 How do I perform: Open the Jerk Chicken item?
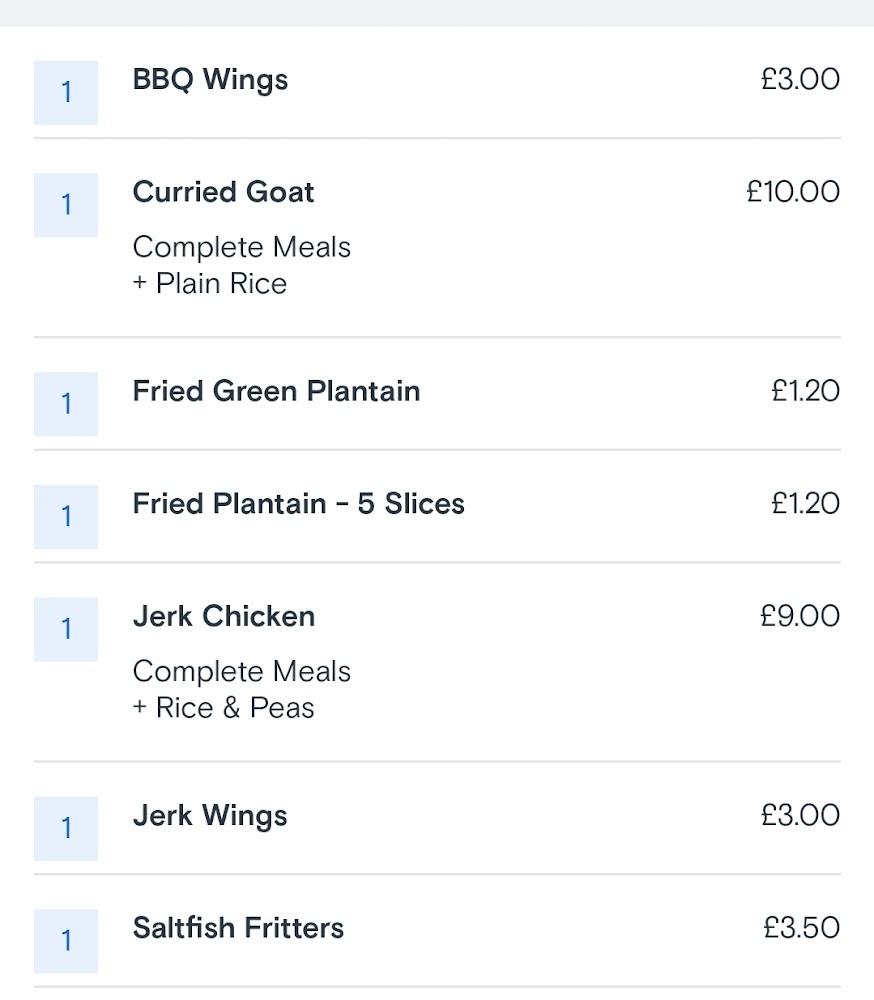tap(223, 616)
